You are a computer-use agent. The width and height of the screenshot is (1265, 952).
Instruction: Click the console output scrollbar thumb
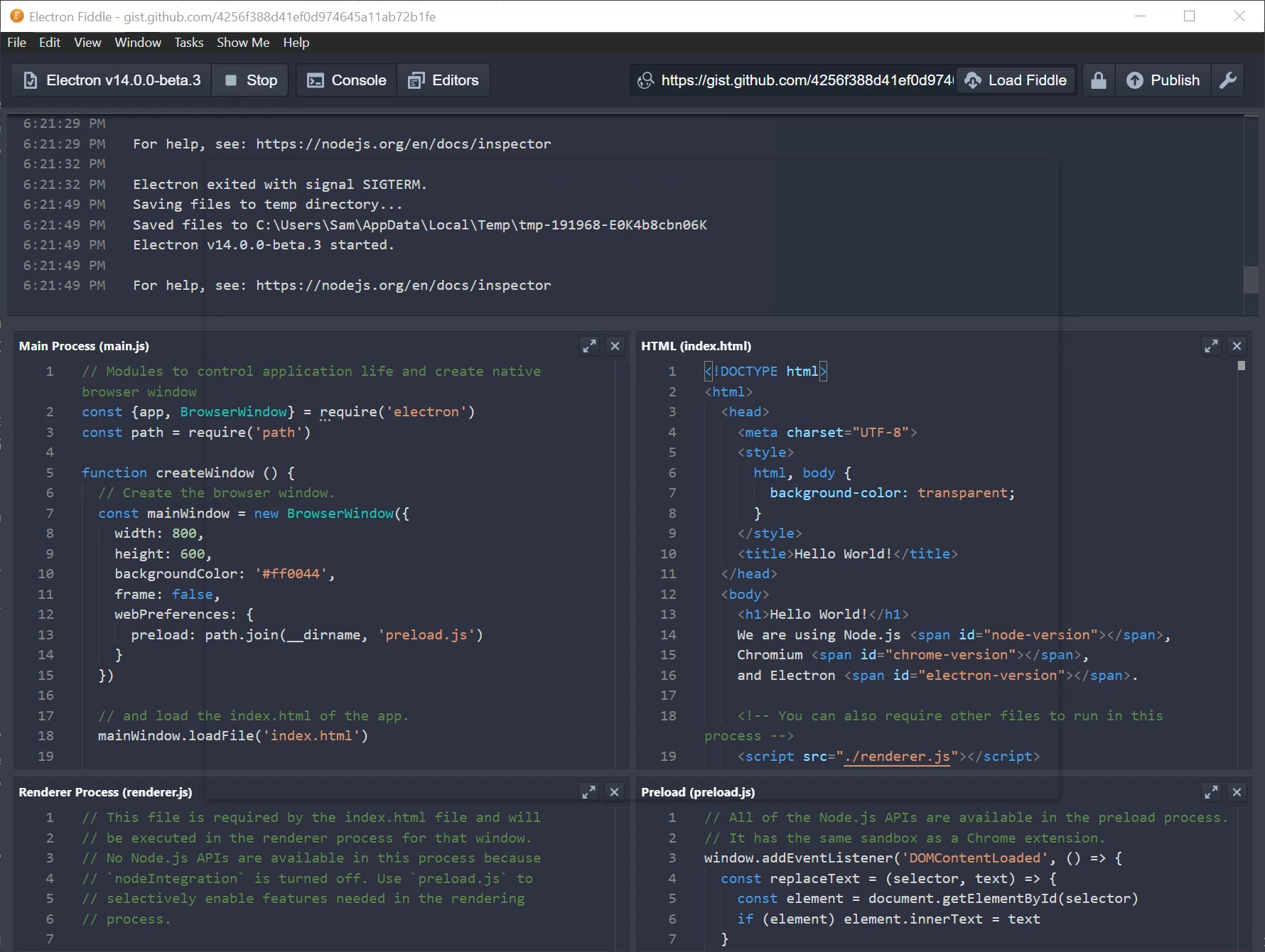tap(1251, 279)
